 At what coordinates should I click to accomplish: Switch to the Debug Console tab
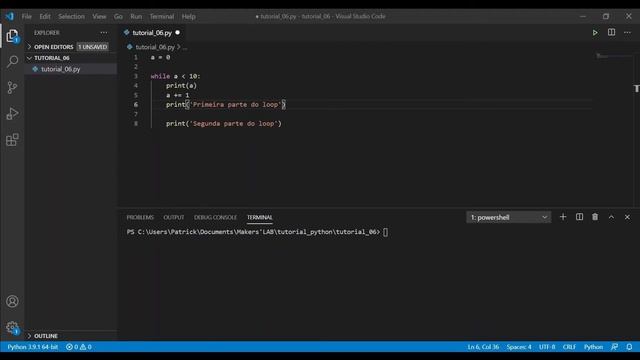216,217
